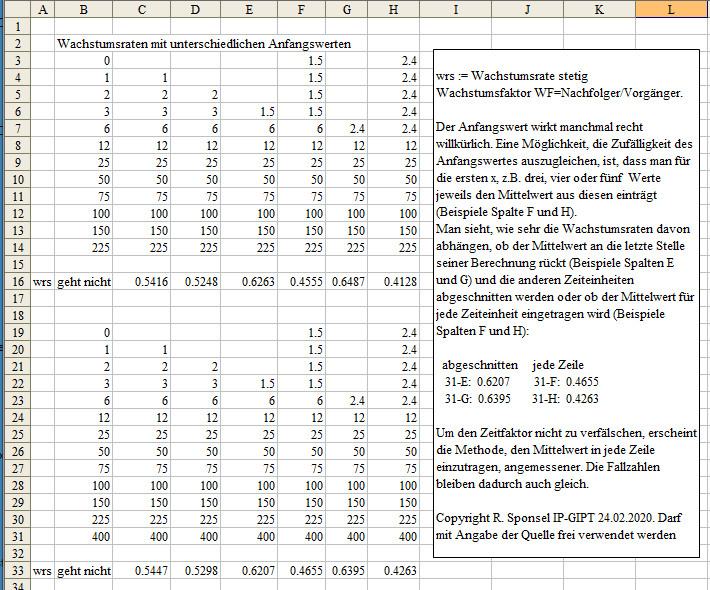Click 'geht nicht' cell in row 33
Image resolution: width=710 pixels, height=590 pixels.
point(84,571)
